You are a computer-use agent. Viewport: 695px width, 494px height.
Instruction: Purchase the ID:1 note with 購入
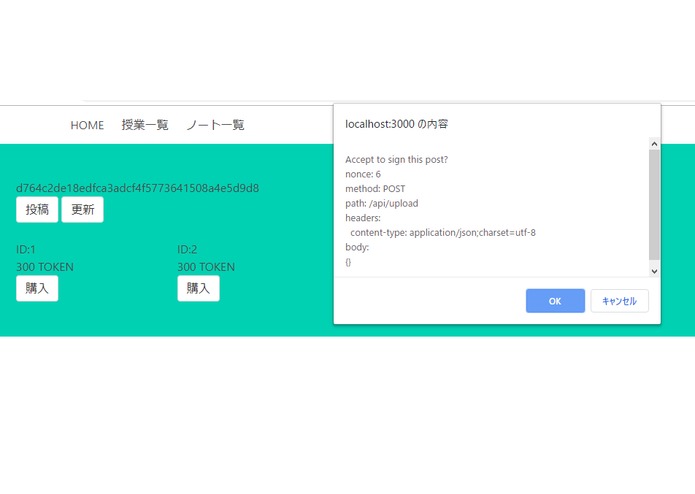pyautogui.click(x=37, y=288)
